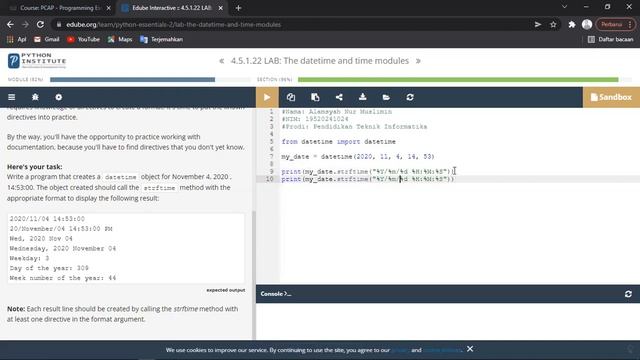The height and width of the screenshot is (360, 640).
Task: Open the YouTube bookmark
Action: pyautogui.click(x=83, y=39)
